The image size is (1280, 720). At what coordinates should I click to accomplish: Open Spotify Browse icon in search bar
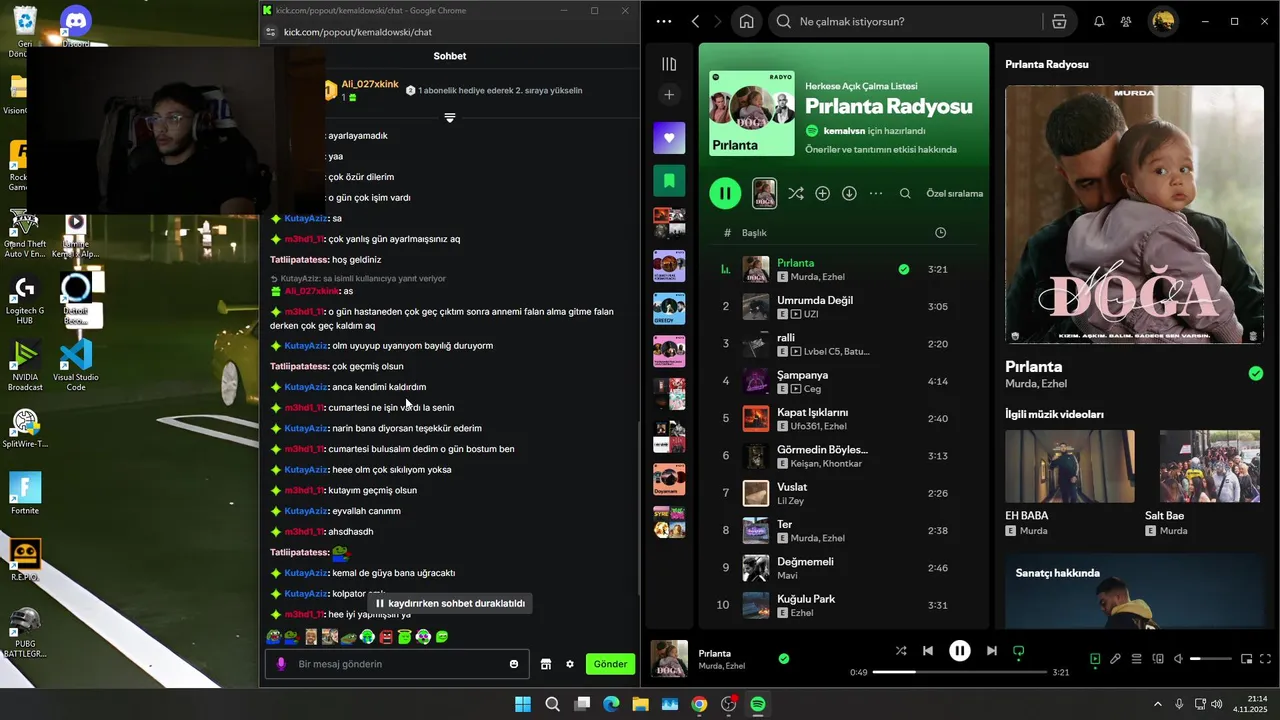pyautogui.click(x=1059, y=21)
